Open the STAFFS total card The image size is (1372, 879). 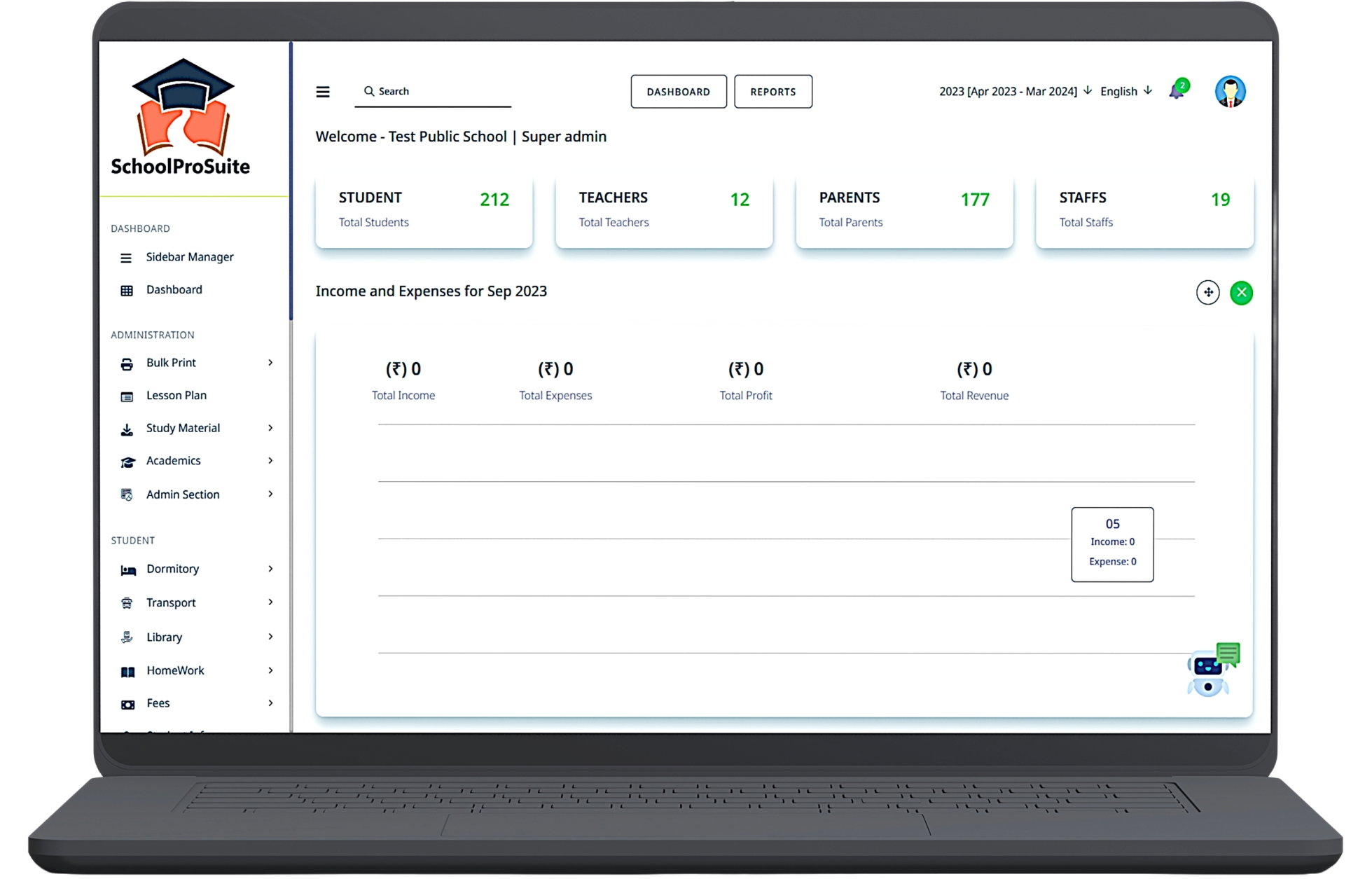coord(1144,210)
